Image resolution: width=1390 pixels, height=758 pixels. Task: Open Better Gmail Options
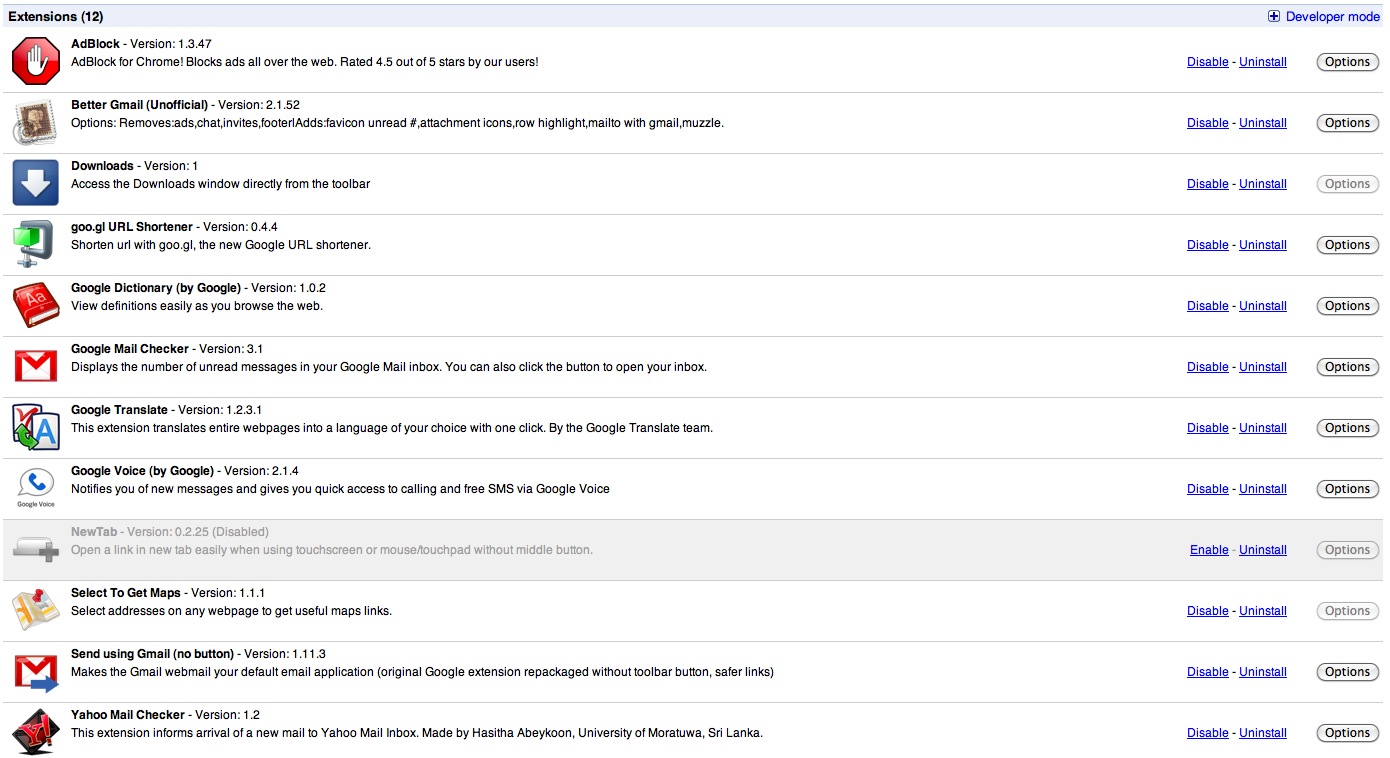point(1347,123)
